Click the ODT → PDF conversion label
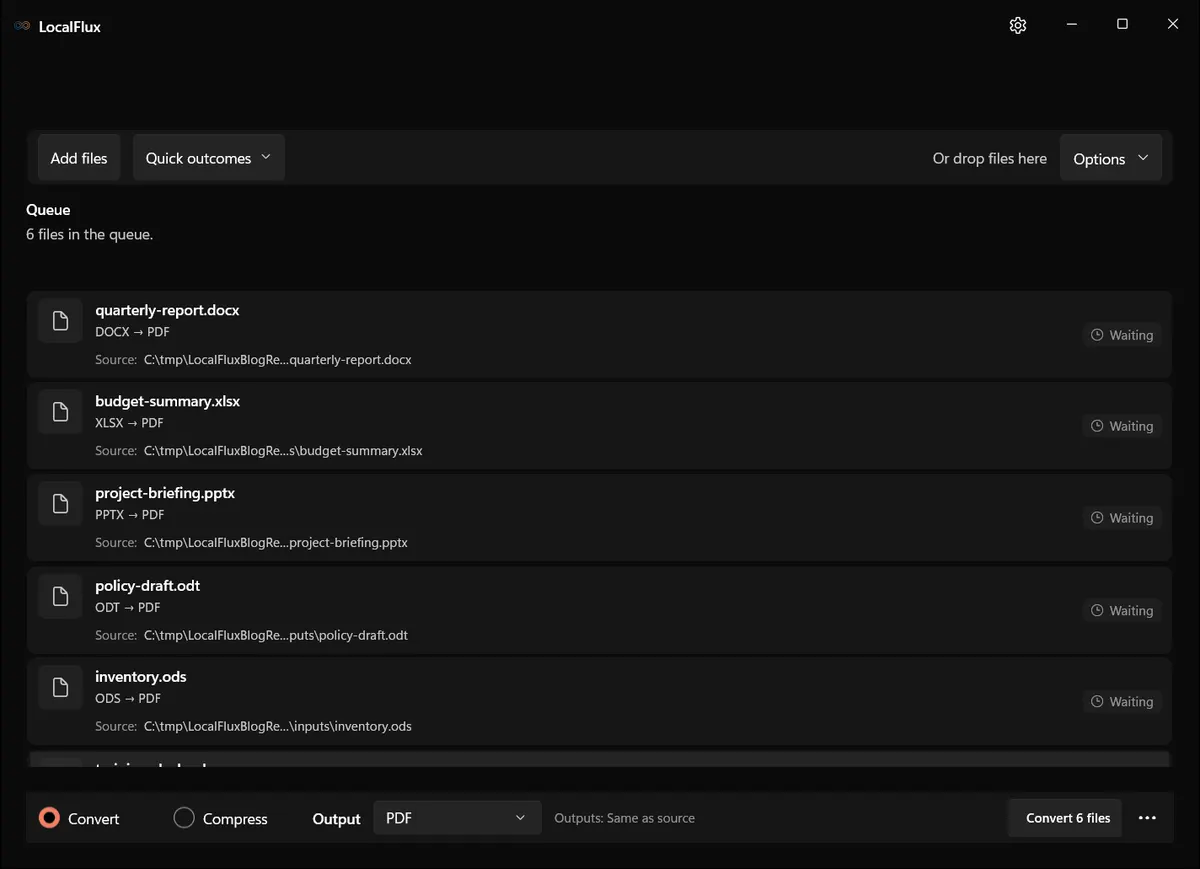This screenshot has width=1200, height=869. point(127,607)
